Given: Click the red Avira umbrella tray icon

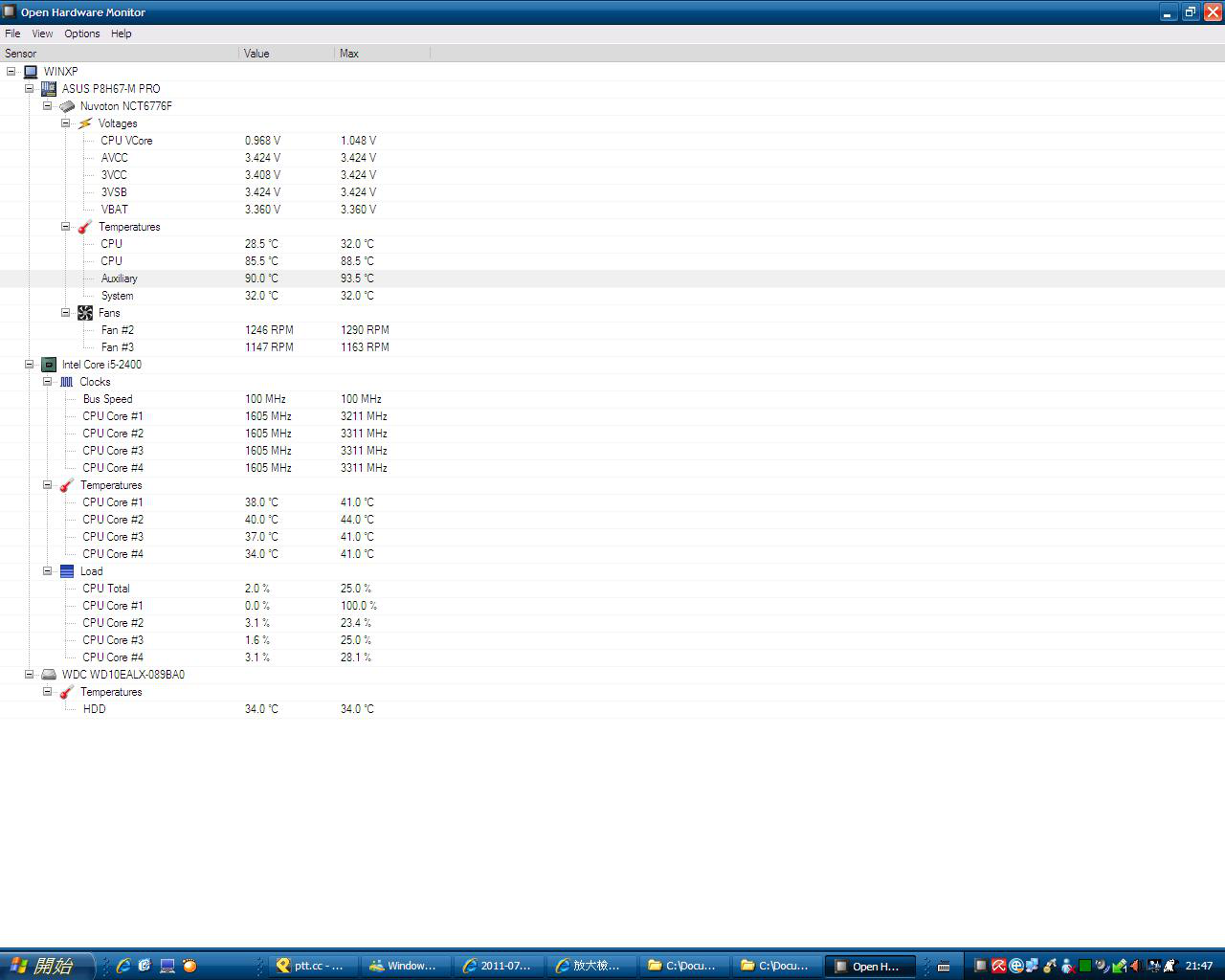Looking at the screenshot, I should click(999, 966).
